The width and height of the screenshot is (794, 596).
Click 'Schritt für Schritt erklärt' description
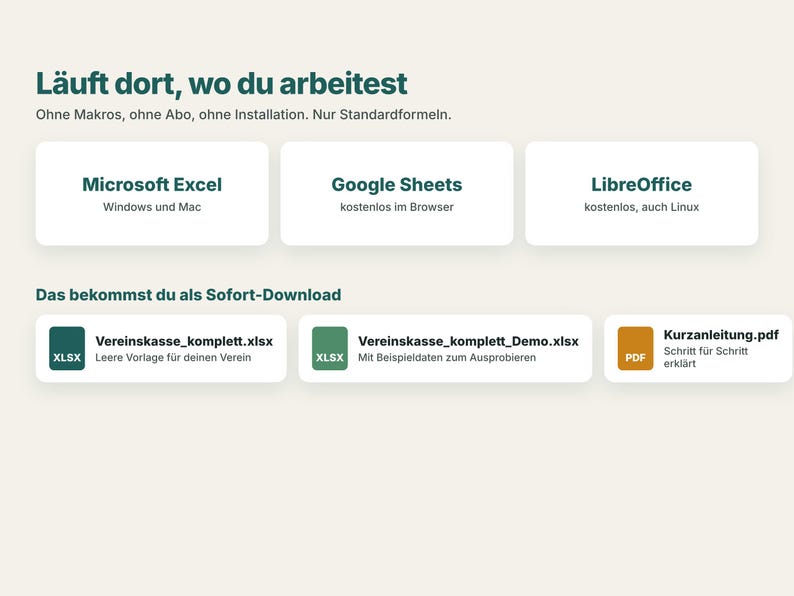705,357
